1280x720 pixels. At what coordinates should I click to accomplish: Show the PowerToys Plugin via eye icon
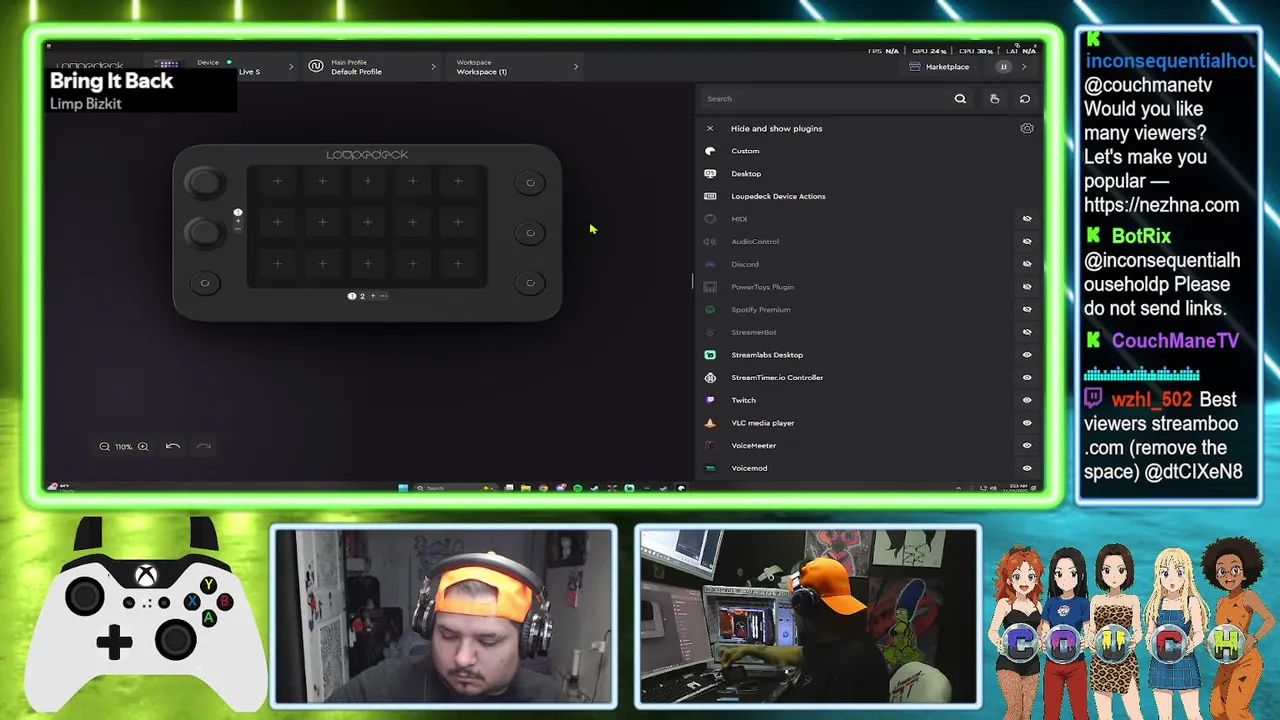(x=1026, y=287)
